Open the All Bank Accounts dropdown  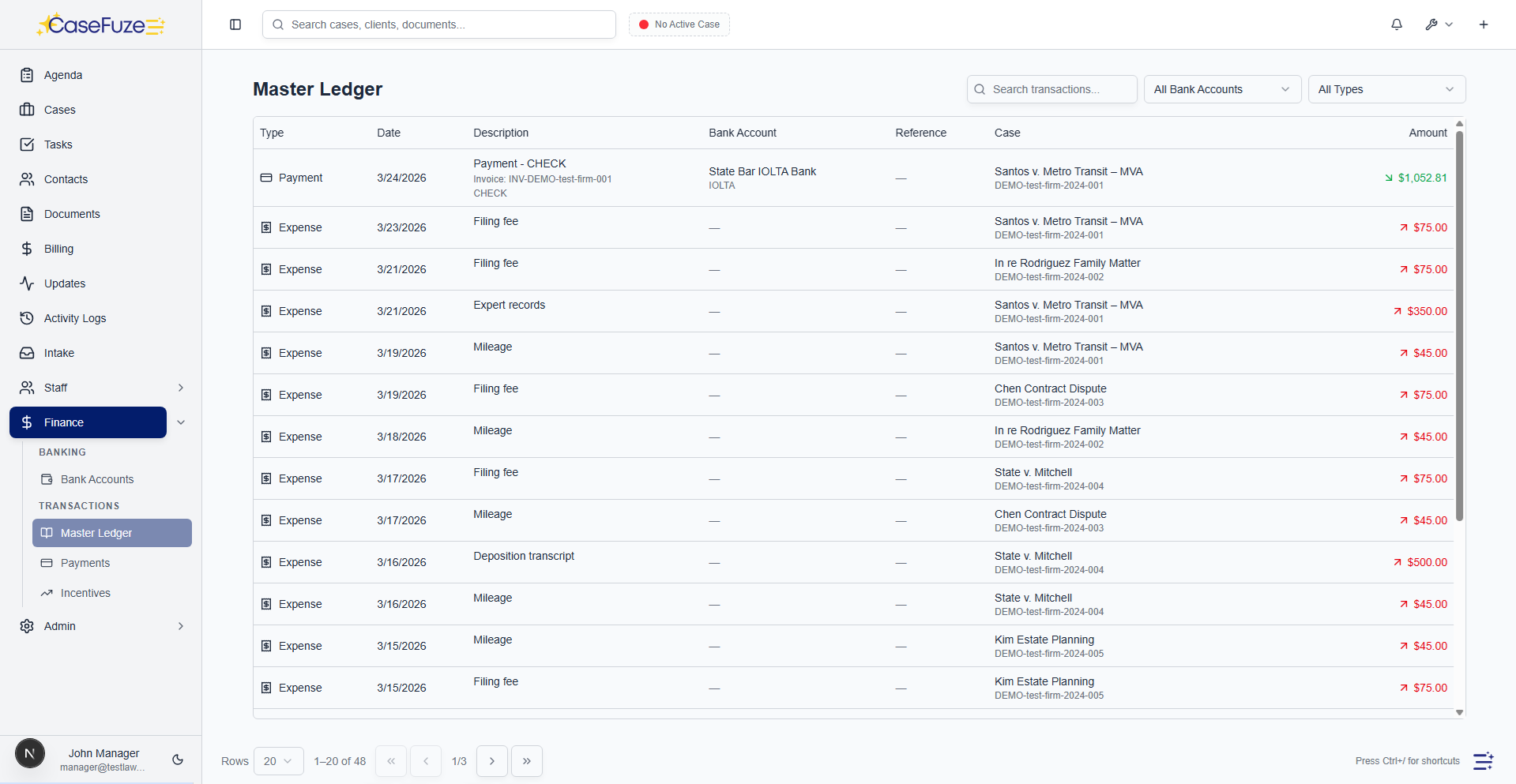pyautogui.click(x=1221, y=89)
